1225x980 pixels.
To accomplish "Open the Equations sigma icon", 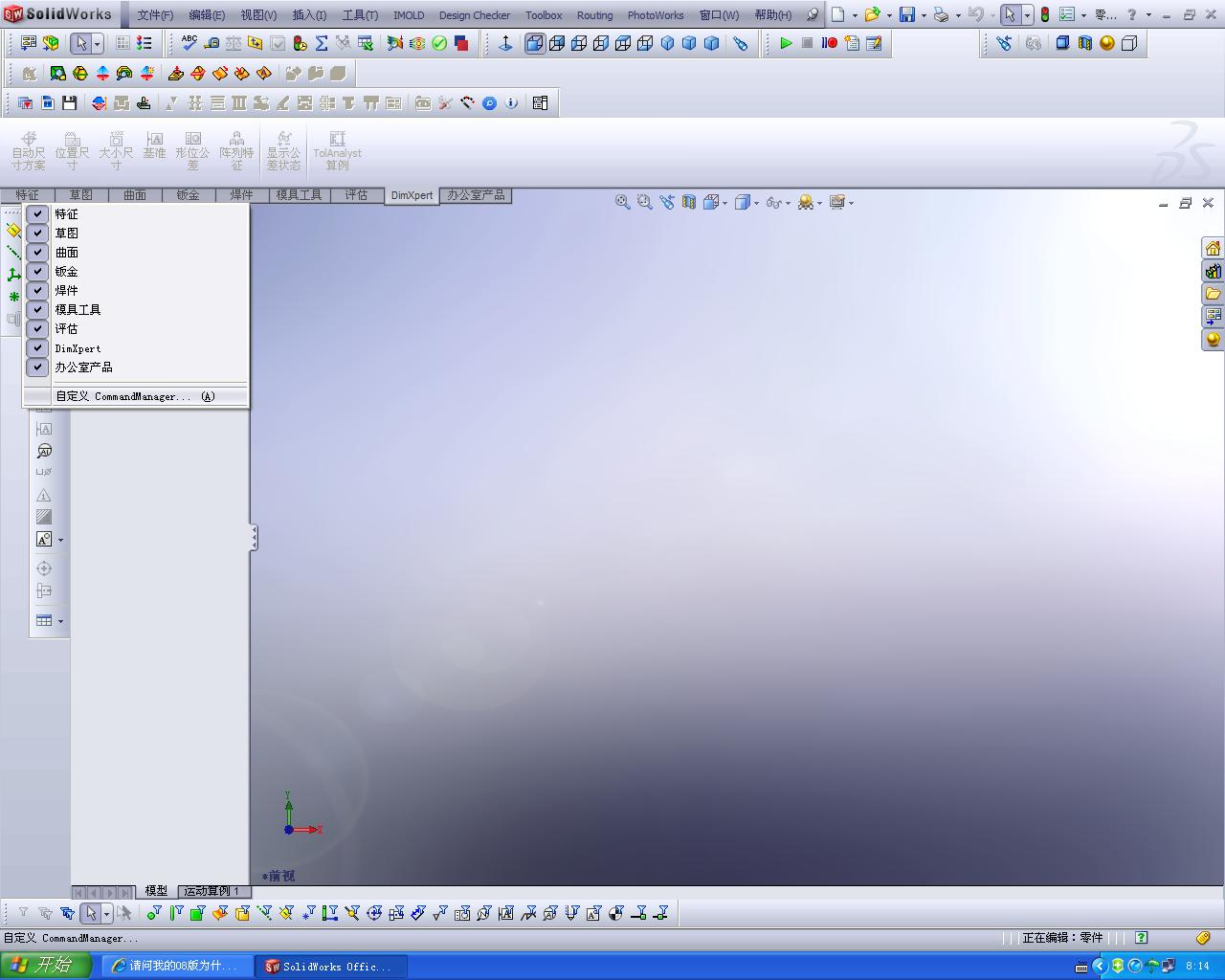I will point(322,43).
